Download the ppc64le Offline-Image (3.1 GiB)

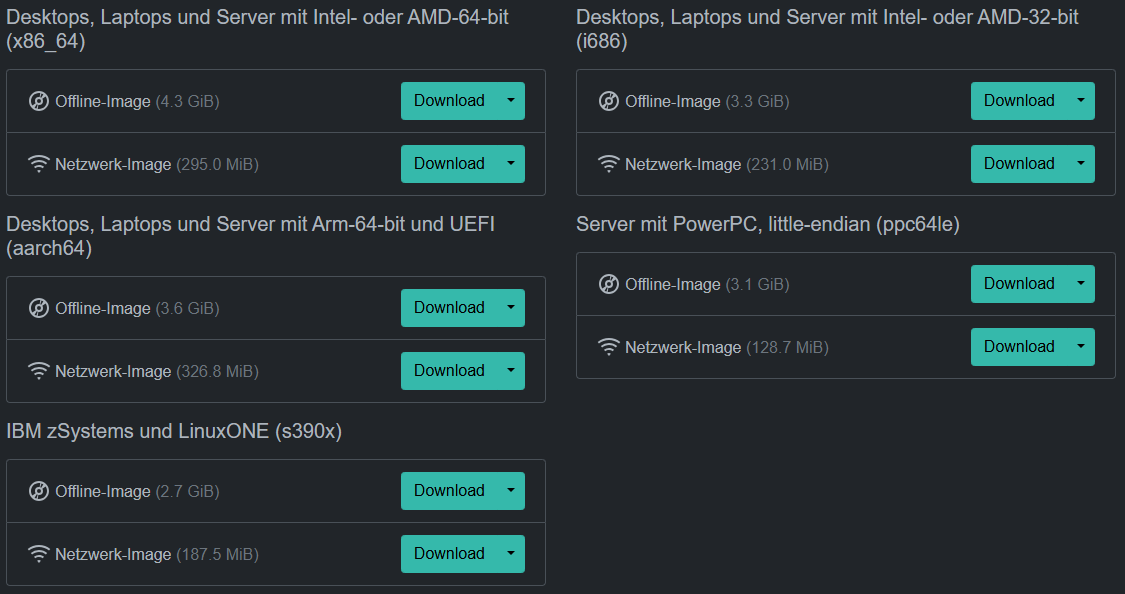coord(1019,284)
